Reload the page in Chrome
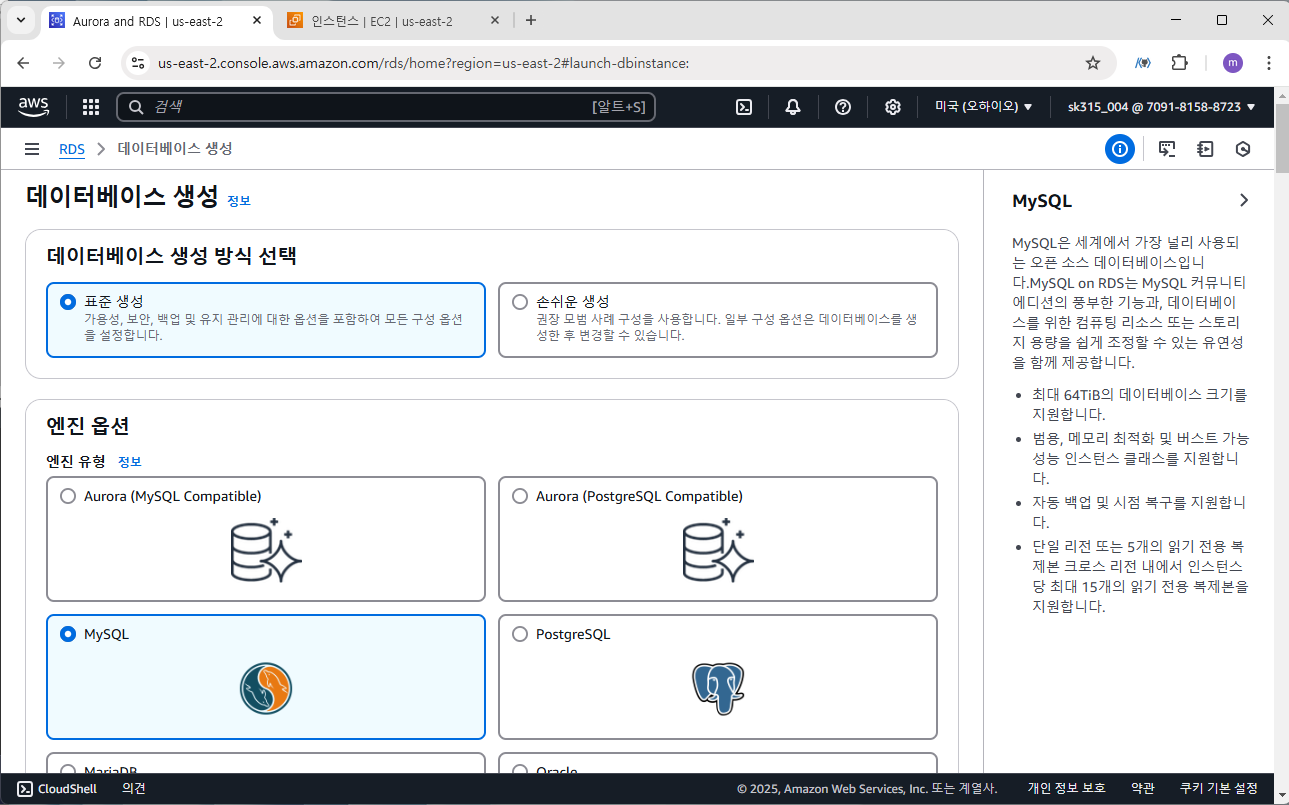Screen dimensions: 1289x805 pos(95,63)
